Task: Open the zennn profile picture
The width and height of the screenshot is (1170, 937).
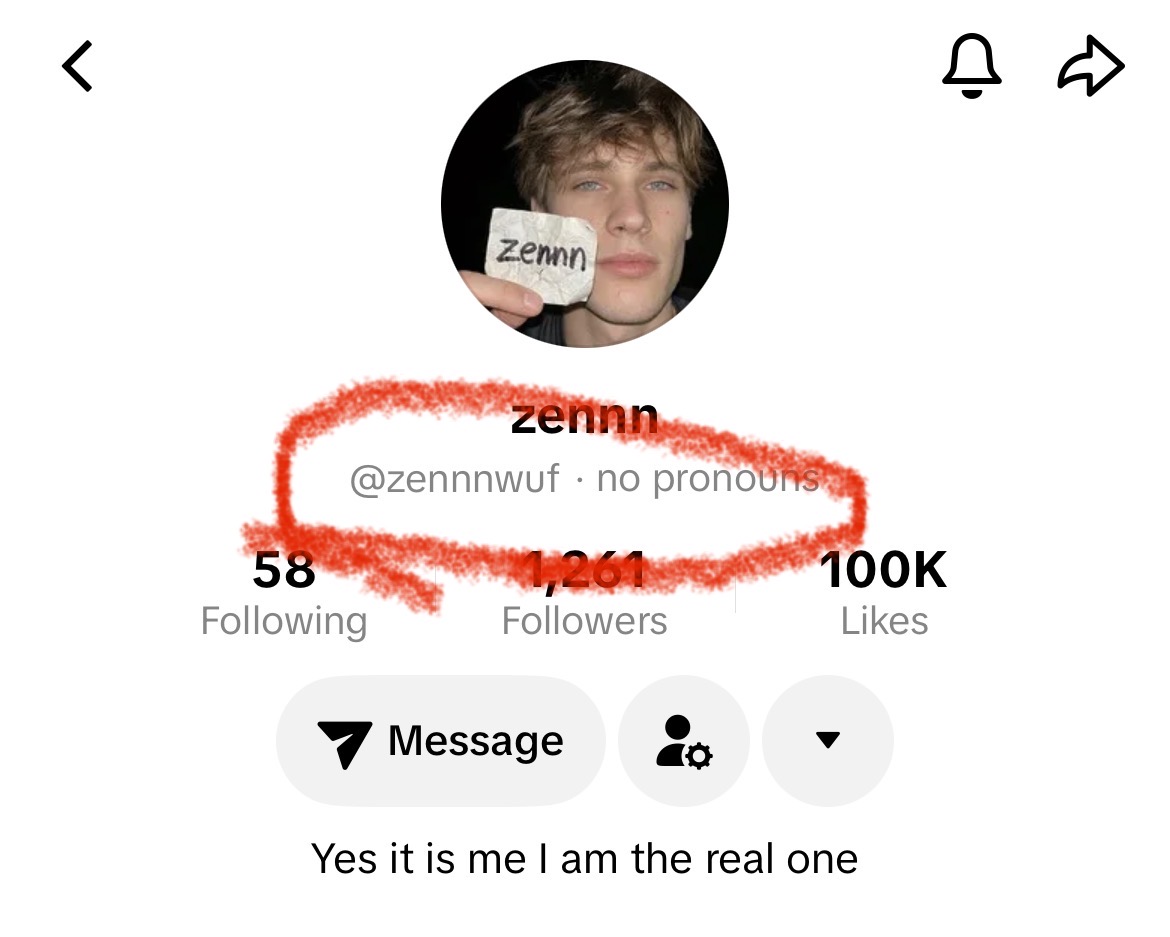Action: point(584,204)
